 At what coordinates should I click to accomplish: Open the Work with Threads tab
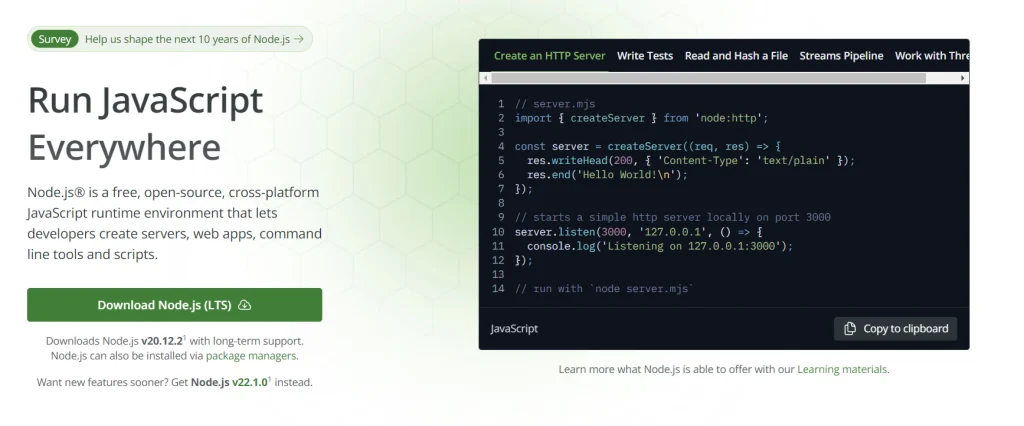pyautogui.click(x=932, y=56)
